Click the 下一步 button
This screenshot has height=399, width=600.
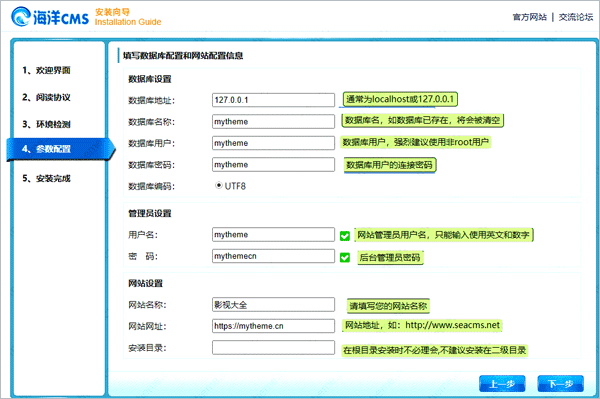(561, 384)
